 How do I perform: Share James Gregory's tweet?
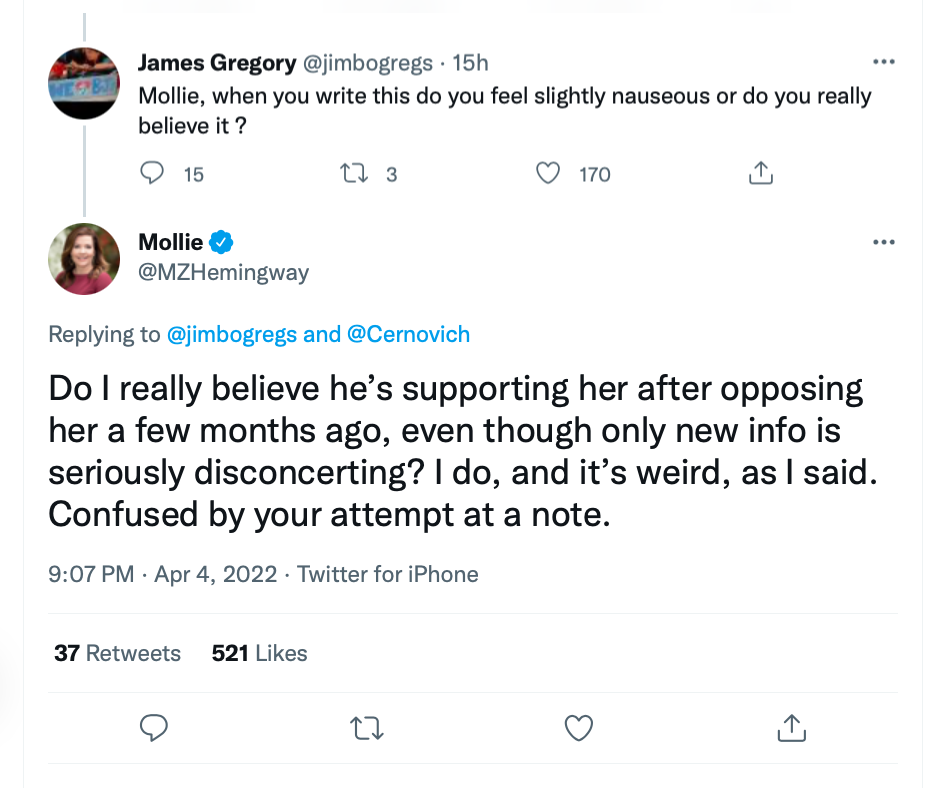(760, 174)
